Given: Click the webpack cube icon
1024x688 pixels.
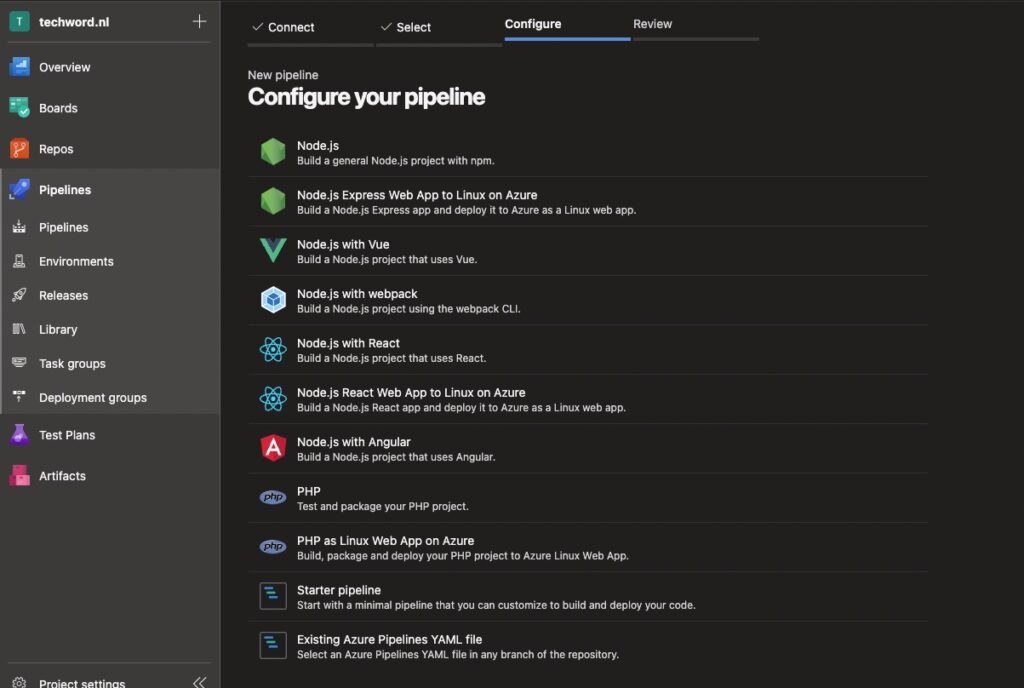Looking at the screenshot, I should (x=273, y=300).
